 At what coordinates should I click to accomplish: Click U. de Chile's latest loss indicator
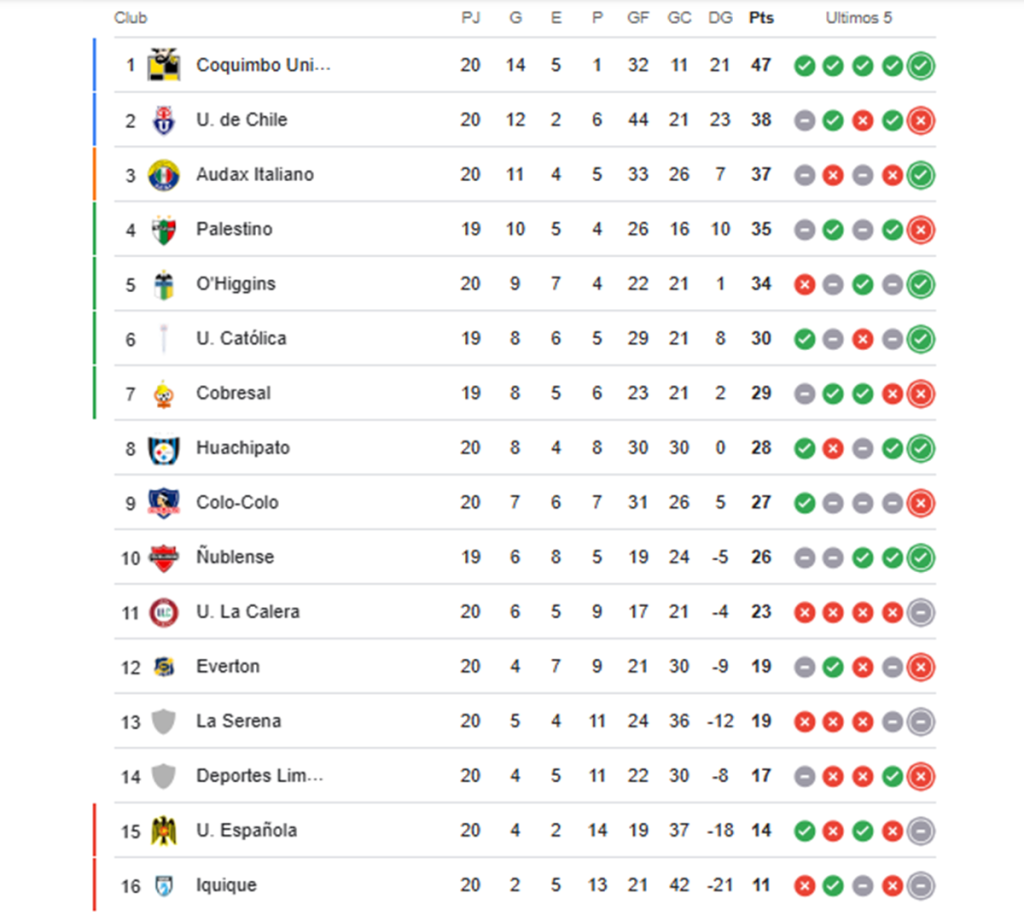[x=921, y=121]
